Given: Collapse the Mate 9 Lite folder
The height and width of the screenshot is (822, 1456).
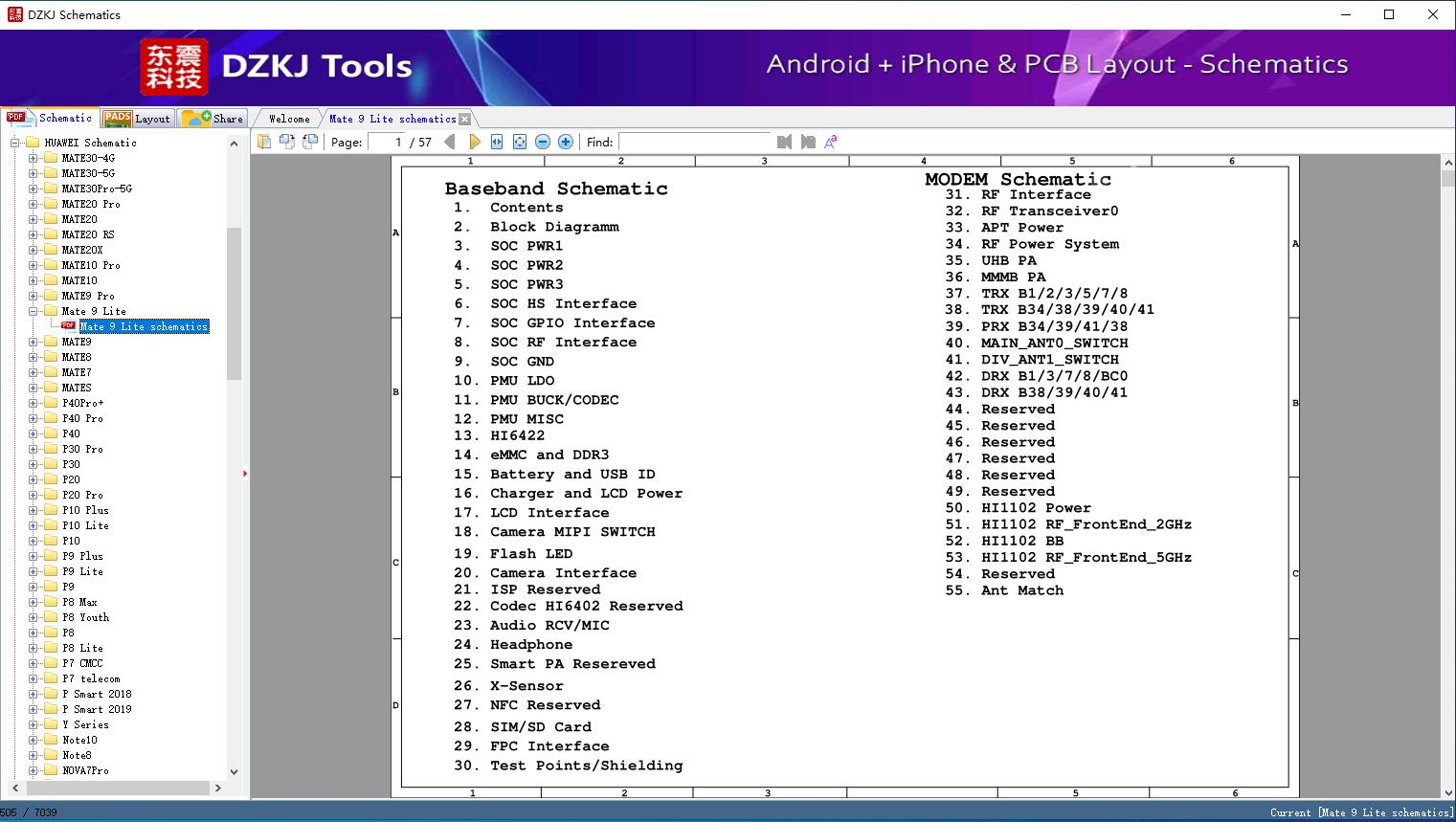Looking at the screenshot, I should (33, 311).
